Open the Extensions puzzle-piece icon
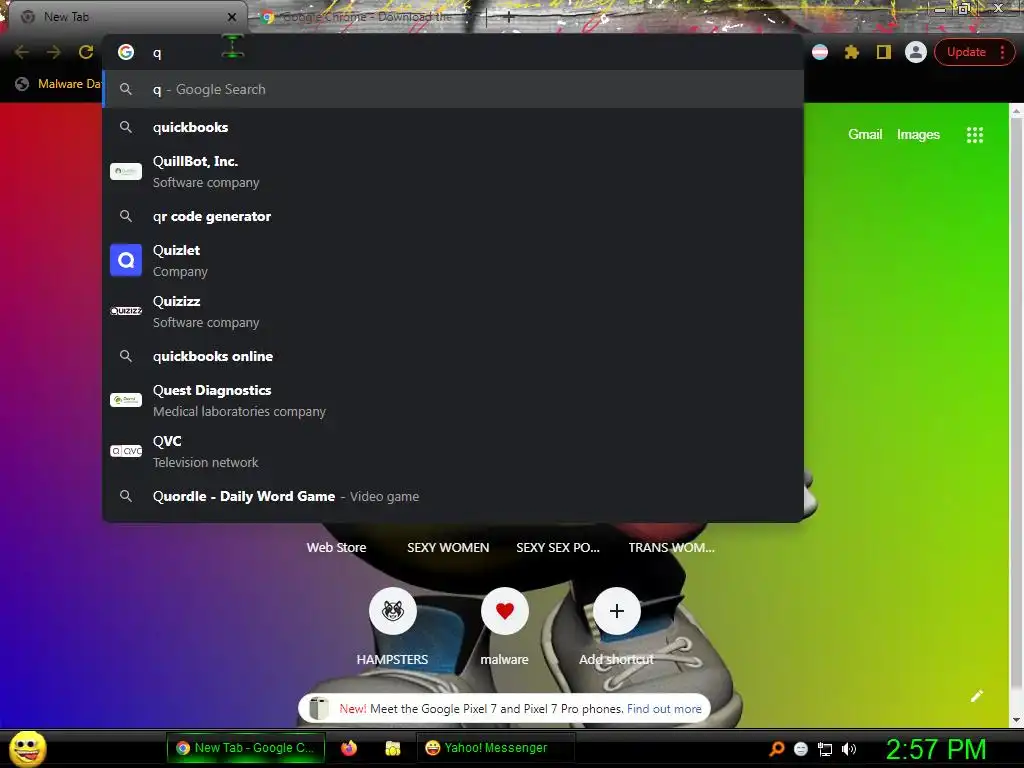The width and height of the screenshot is (1024, 768). point(852,52)
